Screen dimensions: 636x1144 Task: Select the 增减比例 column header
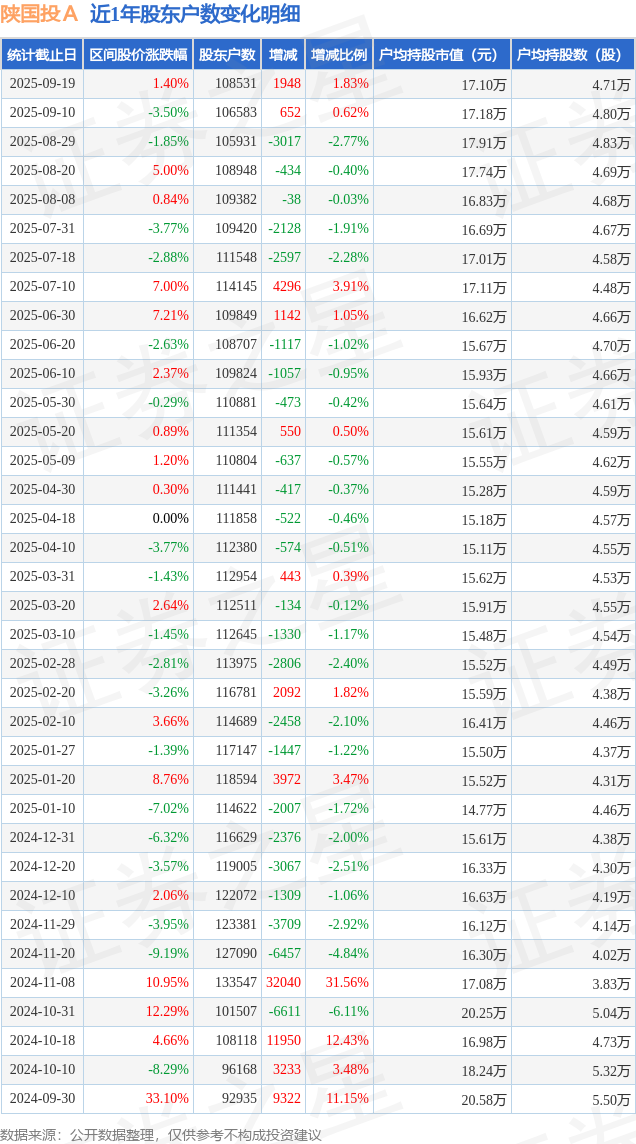click(x=338, y=55)
